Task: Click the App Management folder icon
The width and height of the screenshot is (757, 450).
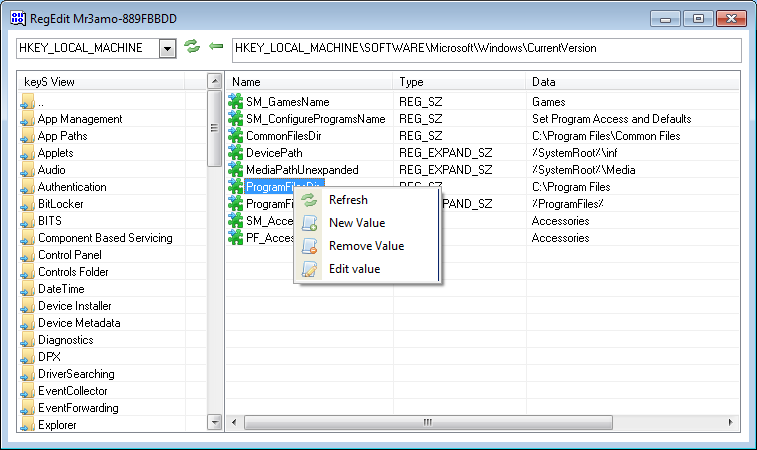Action: coord(28,119)
